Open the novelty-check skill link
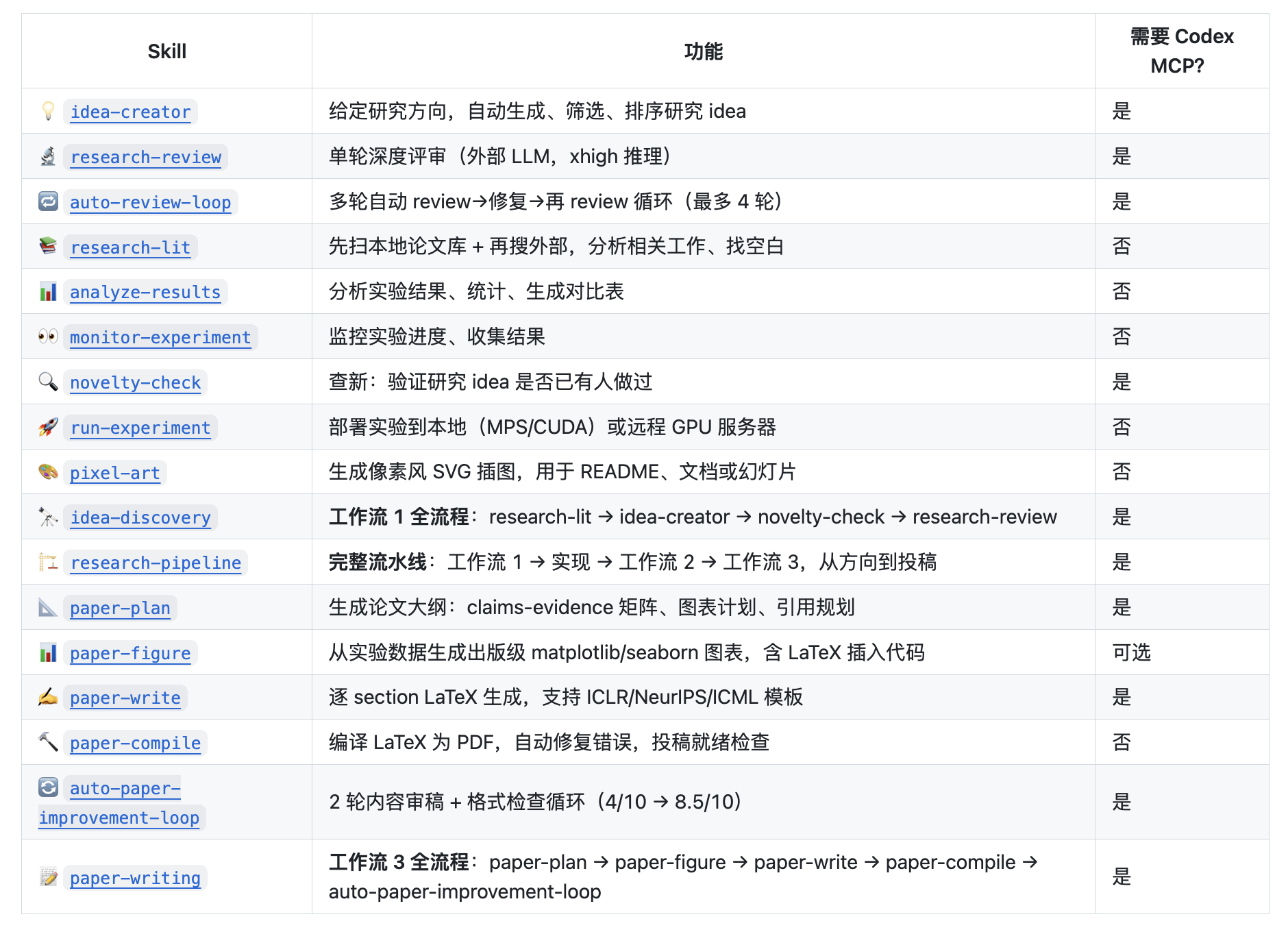Viewport: 1288px width, 932px height. pos(135,382)
